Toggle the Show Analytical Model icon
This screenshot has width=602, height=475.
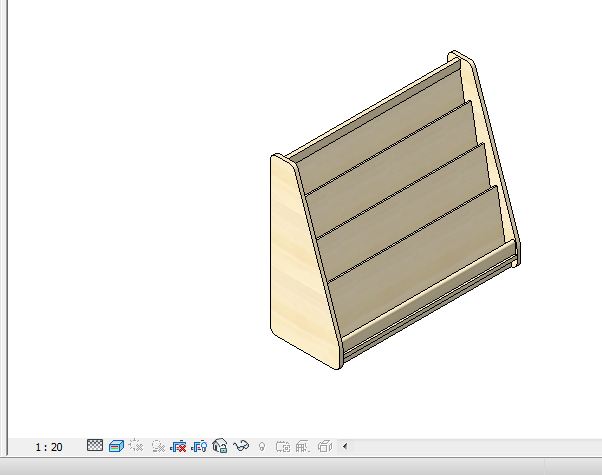point(303,447)
